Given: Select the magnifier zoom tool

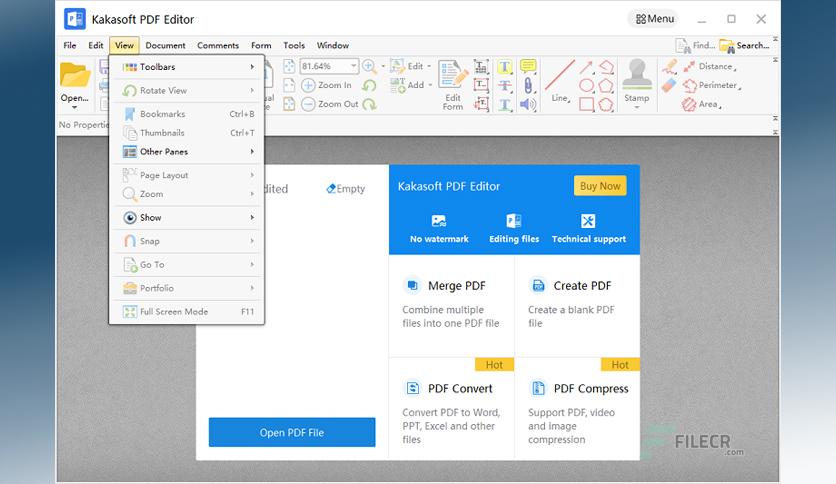Looking at the screenshot, I should 369,66.
